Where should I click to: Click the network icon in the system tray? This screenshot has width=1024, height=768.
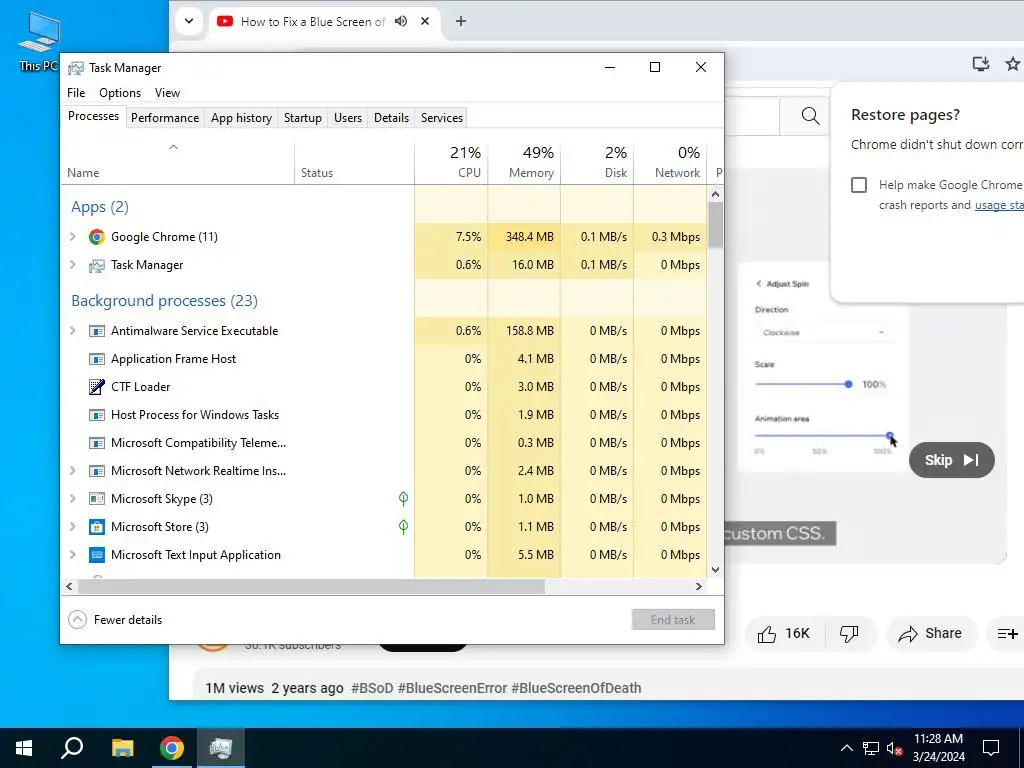871,748
